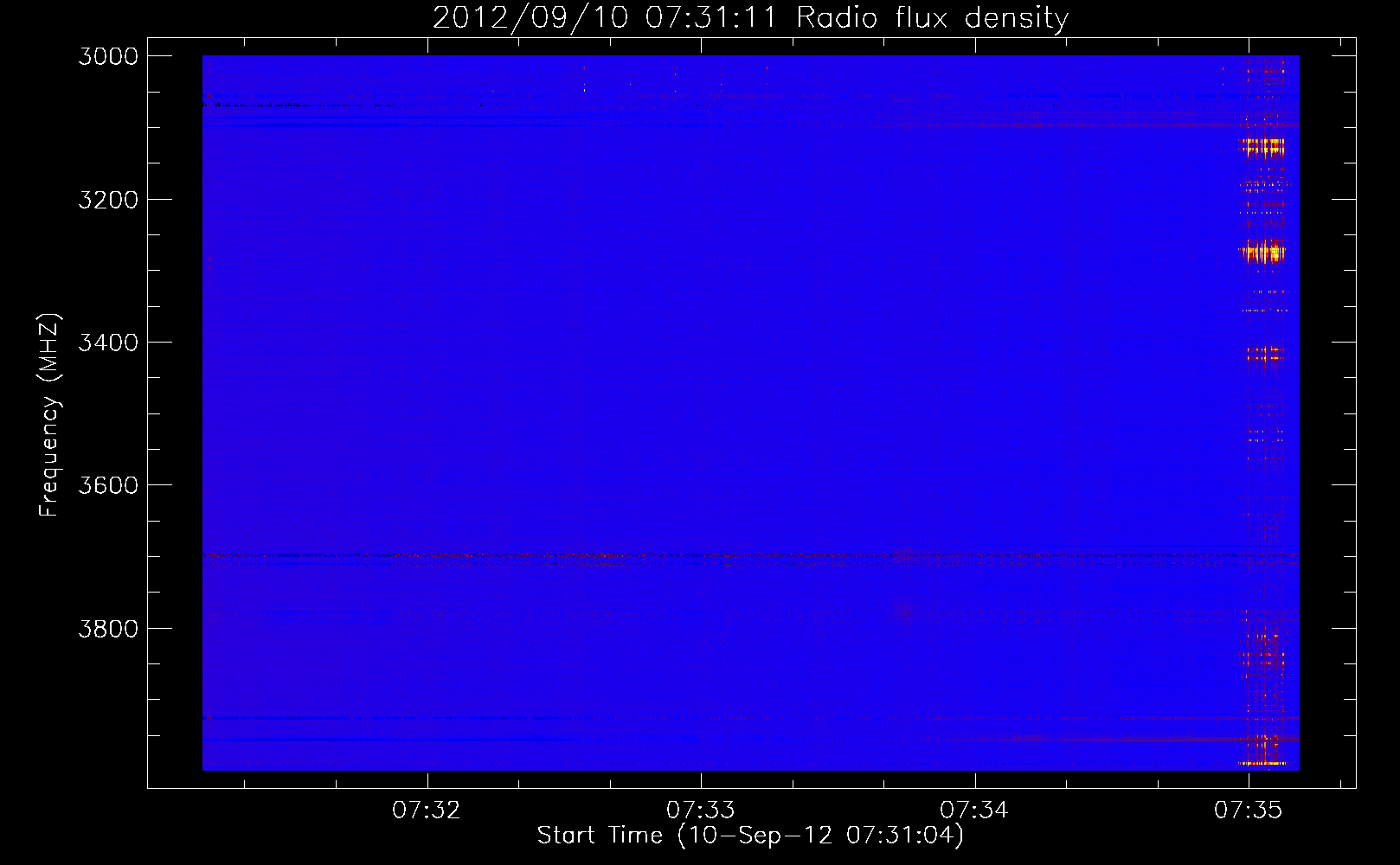Viewport: 1400px width, 865px height.
Task: Click the 07:32 time tick label
Action: coord(427,810)
